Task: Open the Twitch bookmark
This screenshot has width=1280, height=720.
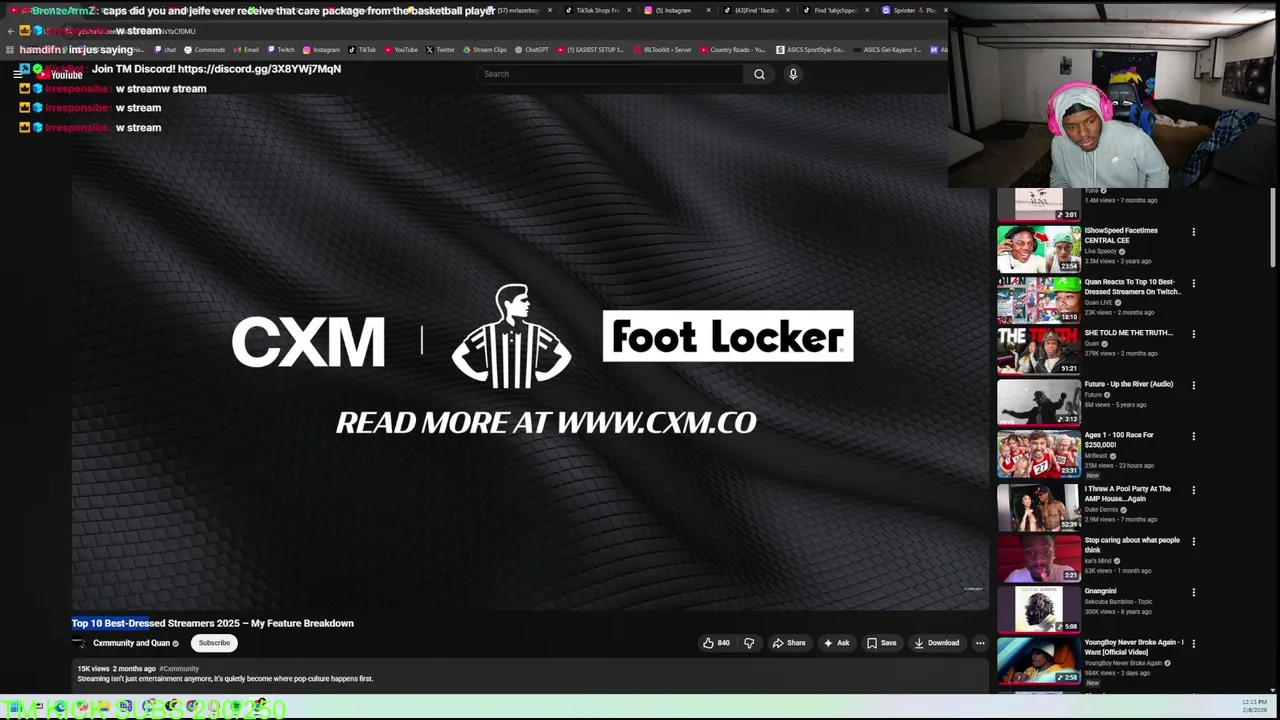Action: (281, 50)
